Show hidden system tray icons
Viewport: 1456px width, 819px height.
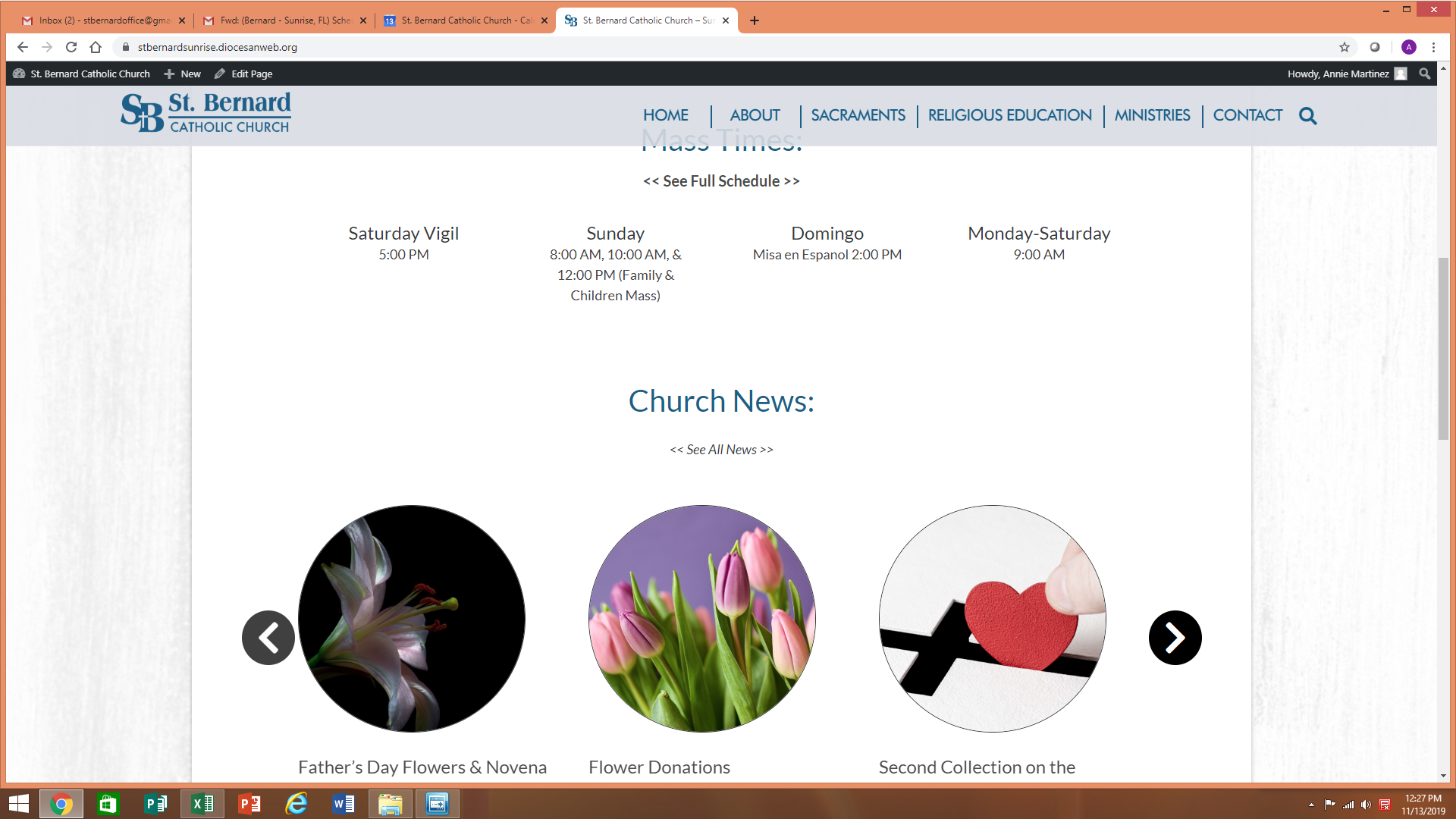(x=1311, y=805)
